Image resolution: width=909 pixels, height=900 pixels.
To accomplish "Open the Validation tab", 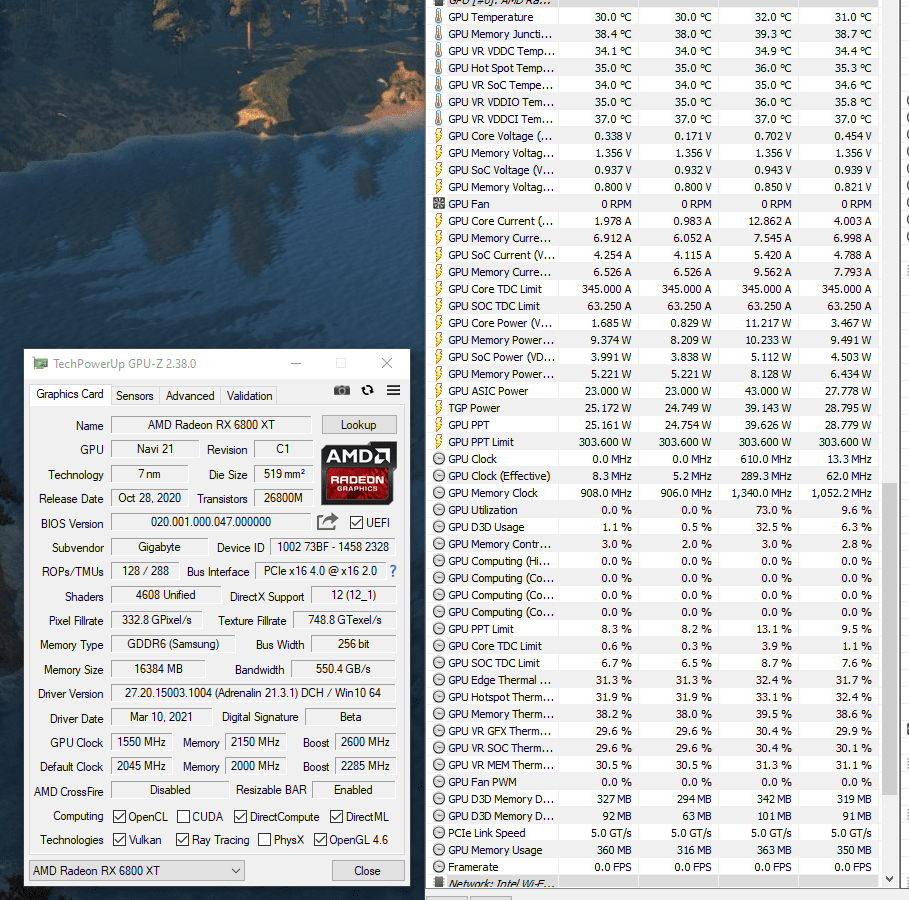I will pos(249,395).
